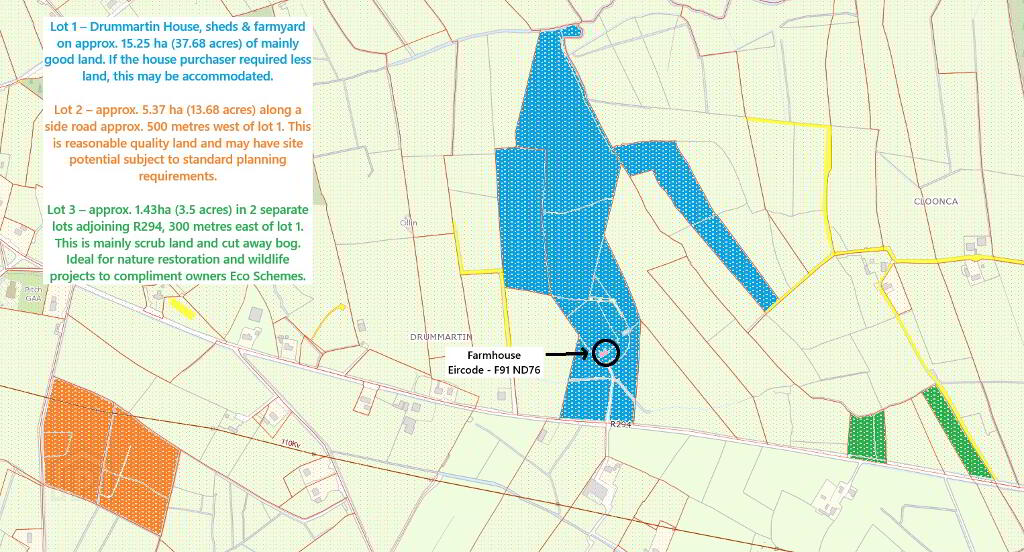
Task: Click the CLOONCA townland label
Action: tap(936, 201)
